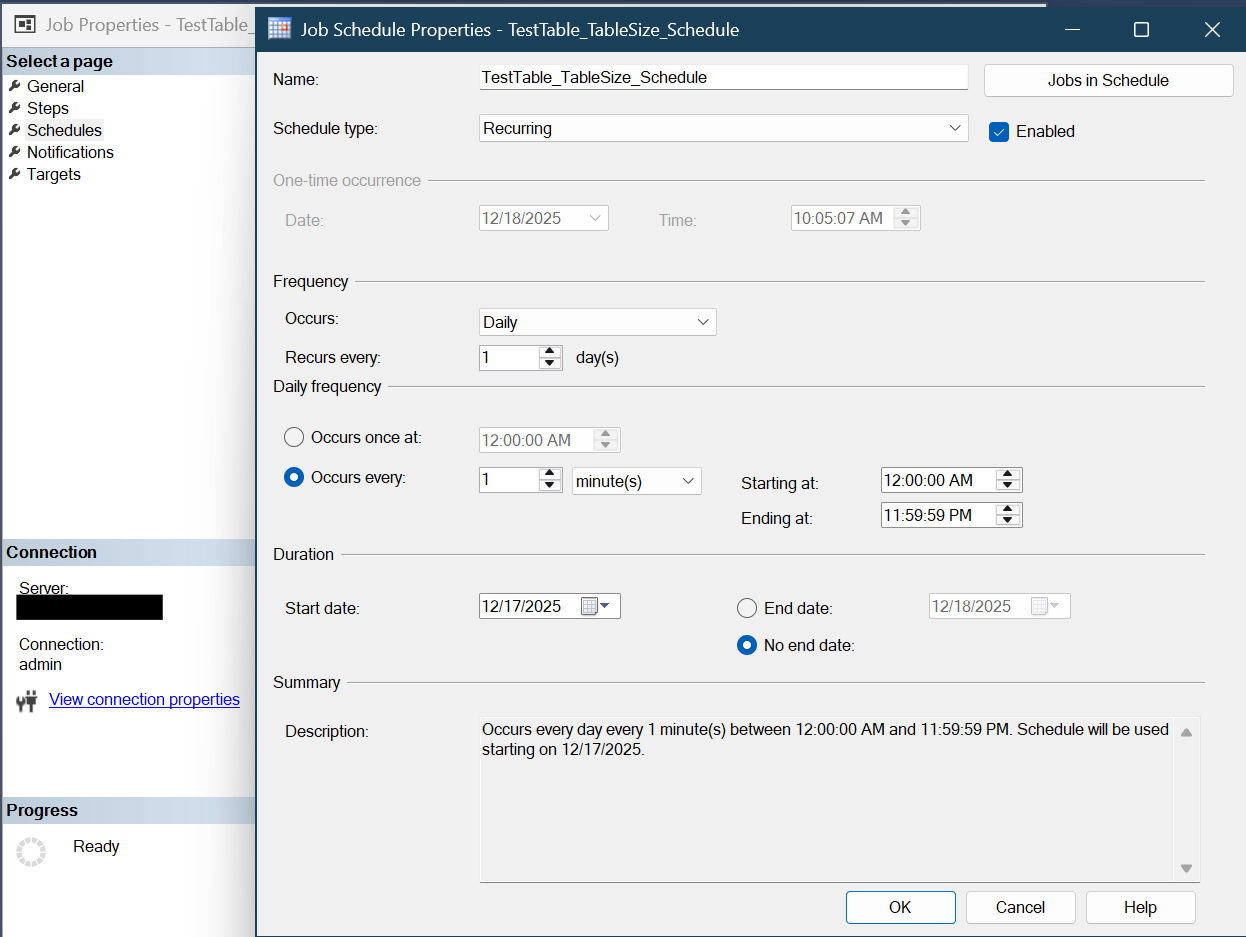Decrease the Ending at time spinner
Screen dimensions: 1246x937
(x=1009, y=520)
